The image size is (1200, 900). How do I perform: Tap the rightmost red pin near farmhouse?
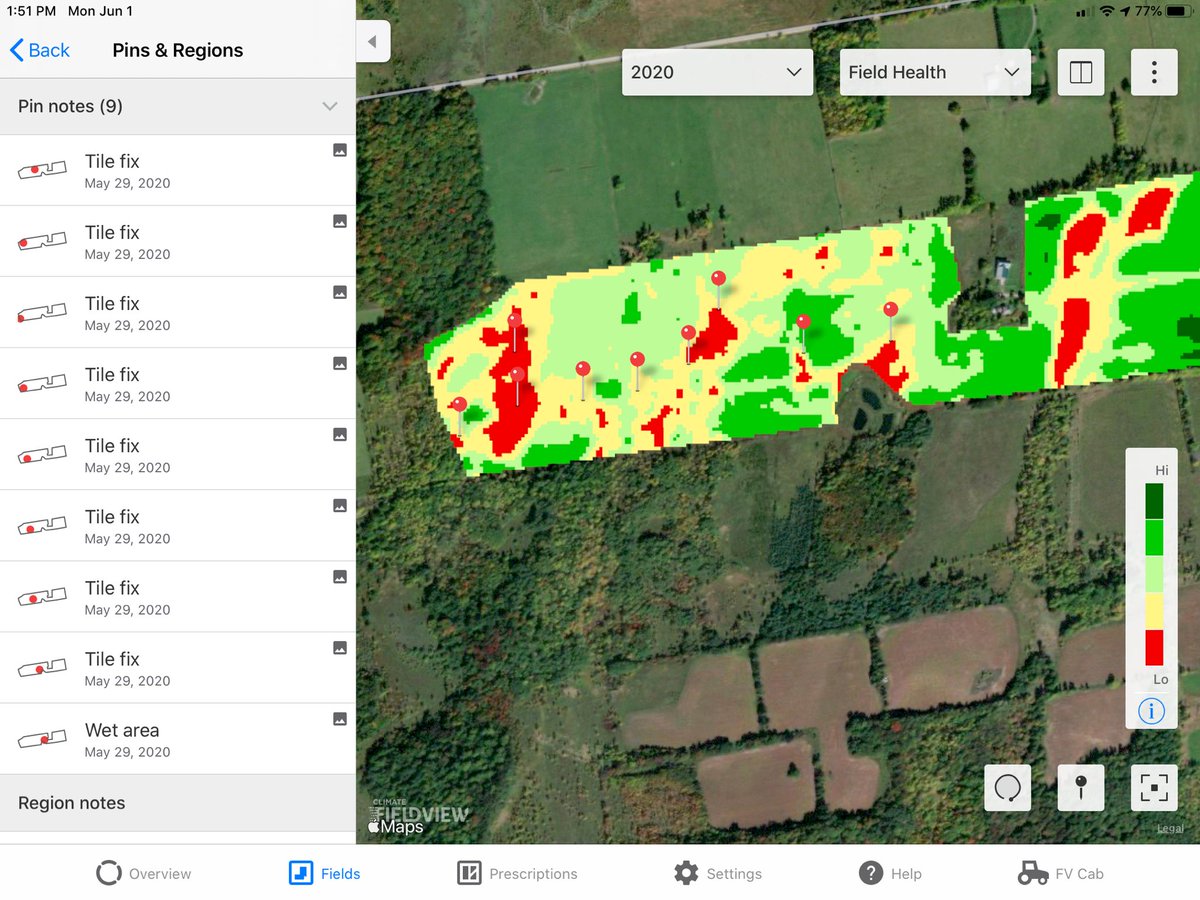pos(890,310)
